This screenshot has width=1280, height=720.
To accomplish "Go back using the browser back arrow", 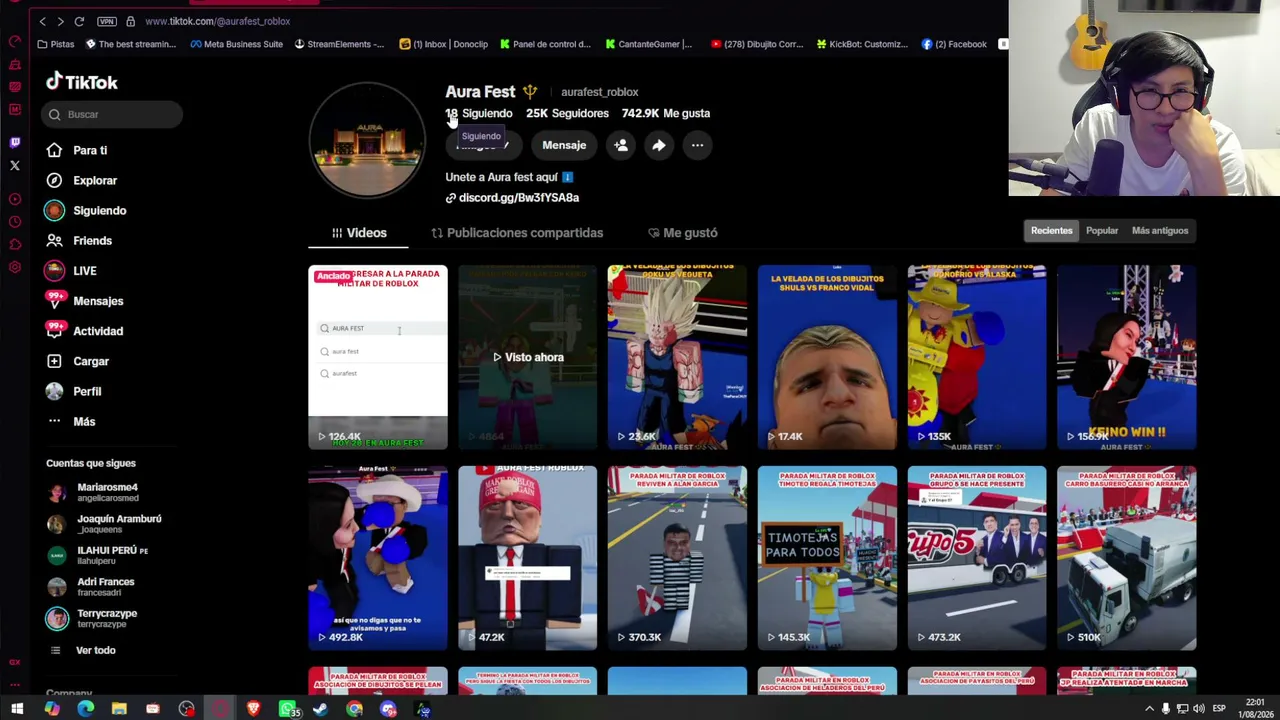I will tap(42, 21).
